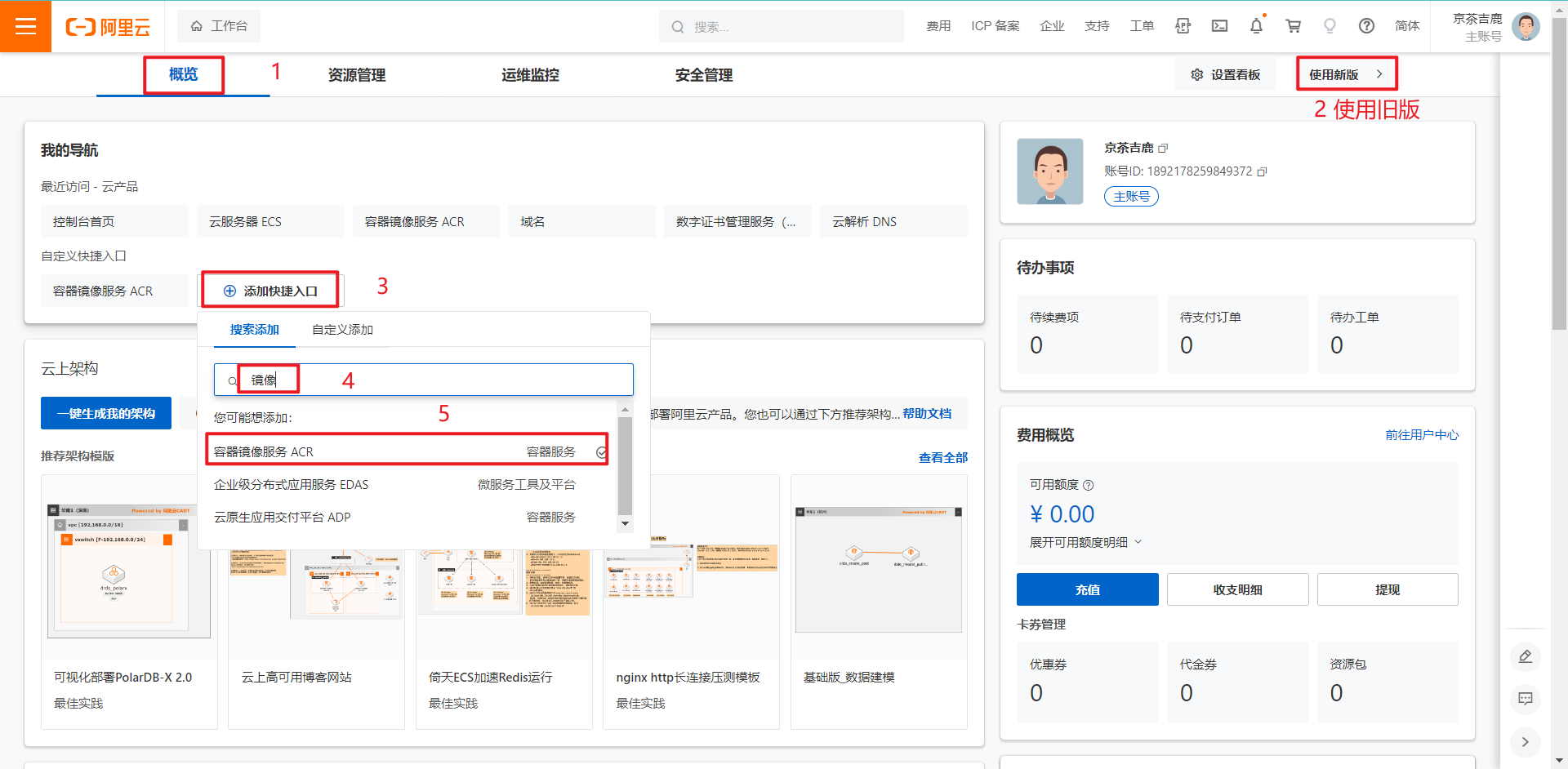Open custom shortcut 容器镜像服务 ACR

(x=114, y=291)
